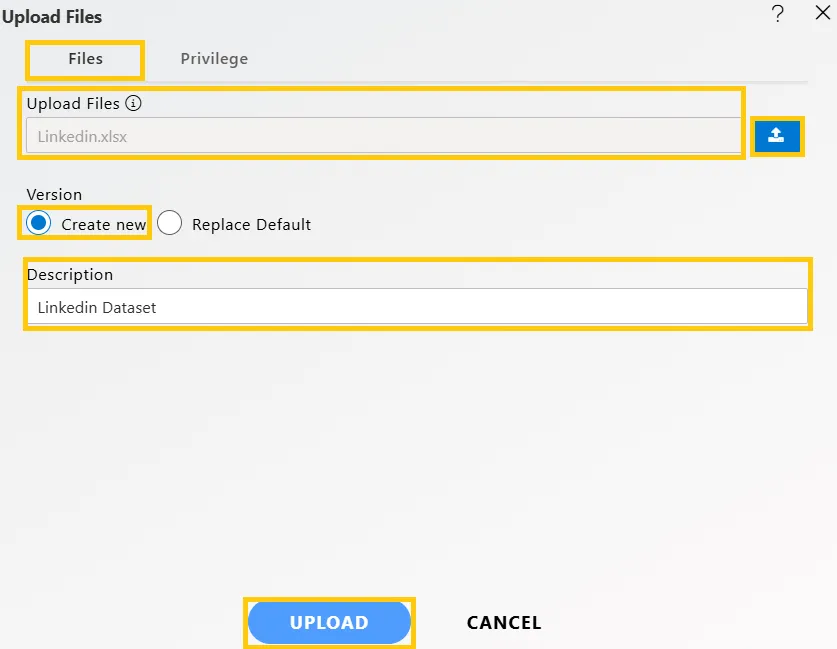Switch to the Privilege tab
This screenshot has height=649, width=837.
coord(214,59)
